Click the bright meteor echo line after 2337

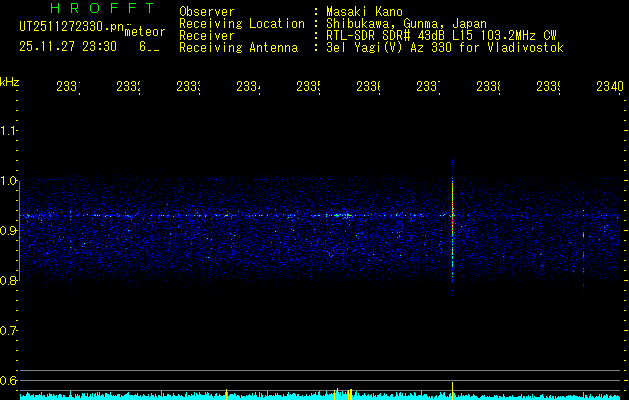coord(452,227)
